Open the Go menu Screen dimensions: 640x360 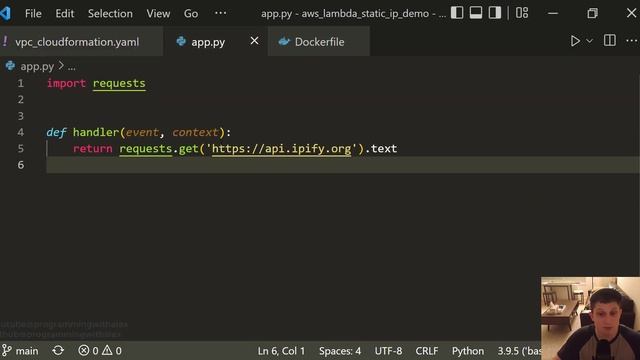191,13
